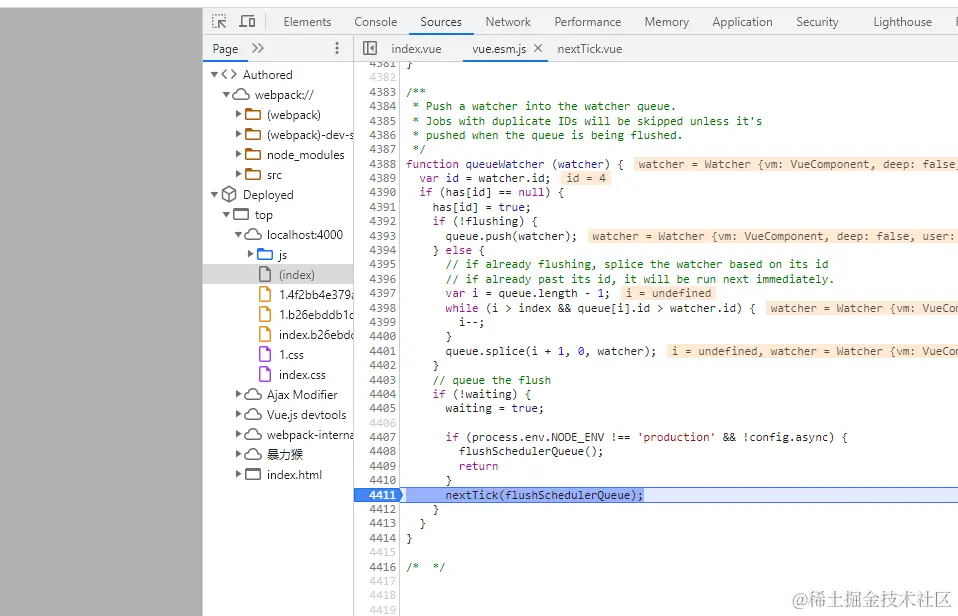Collapse the Deployed section
Screen dimensions: 958x616
[x=214, y=194]
